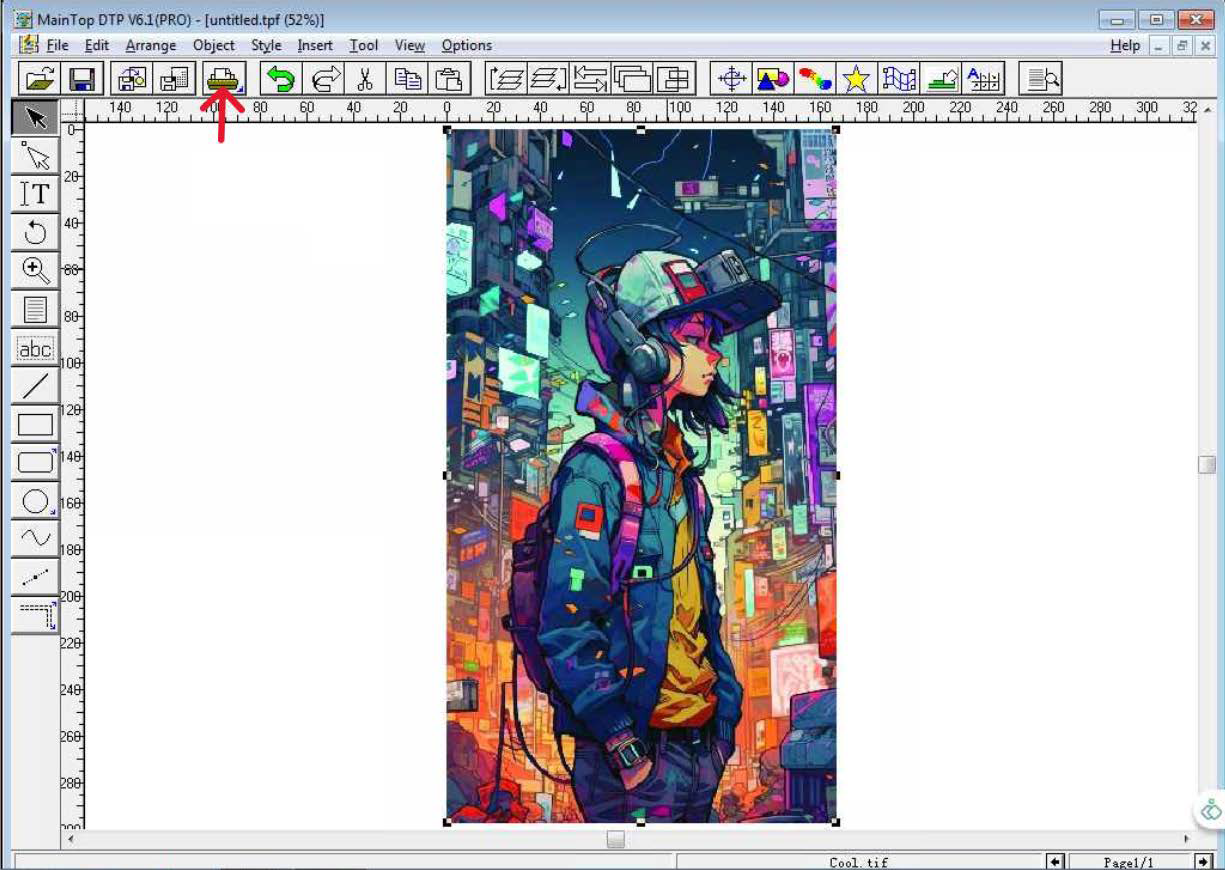Click the rainbow color gradient icon

click(x=815, y=78)
